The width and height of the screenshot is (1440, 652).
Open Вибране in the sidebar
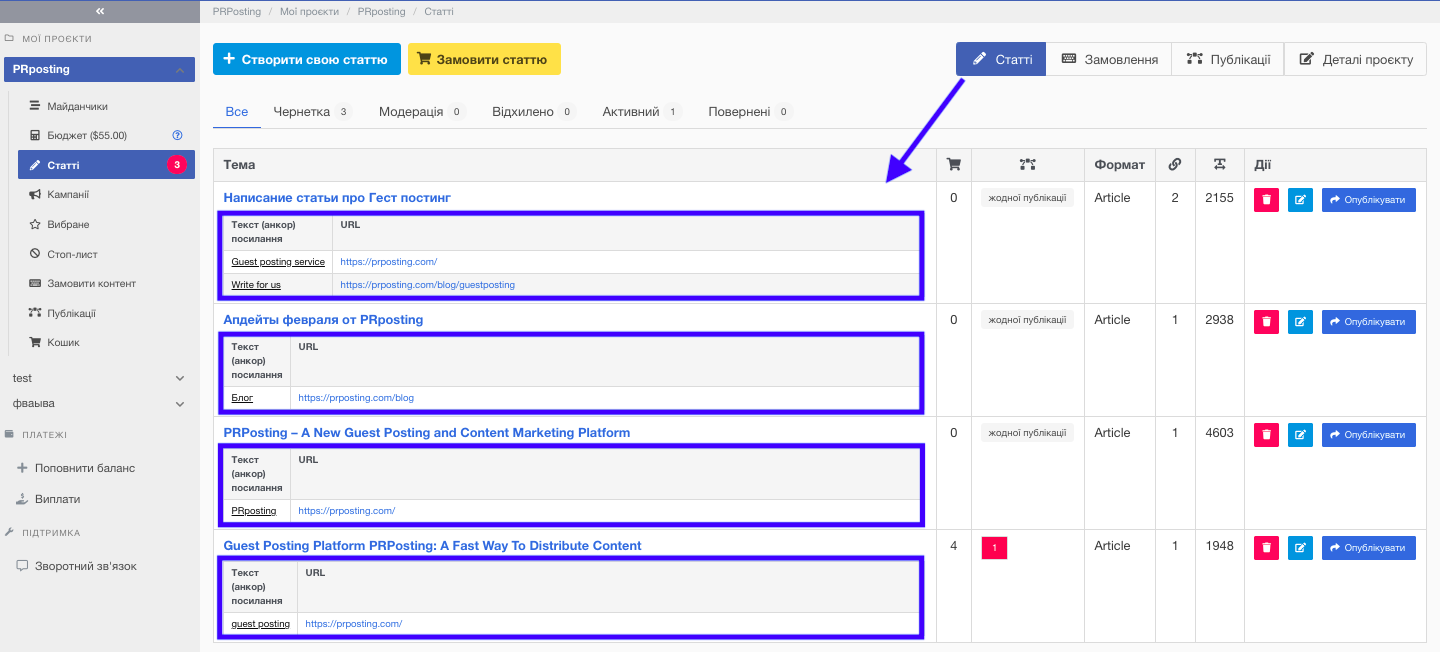pos(68,224)
